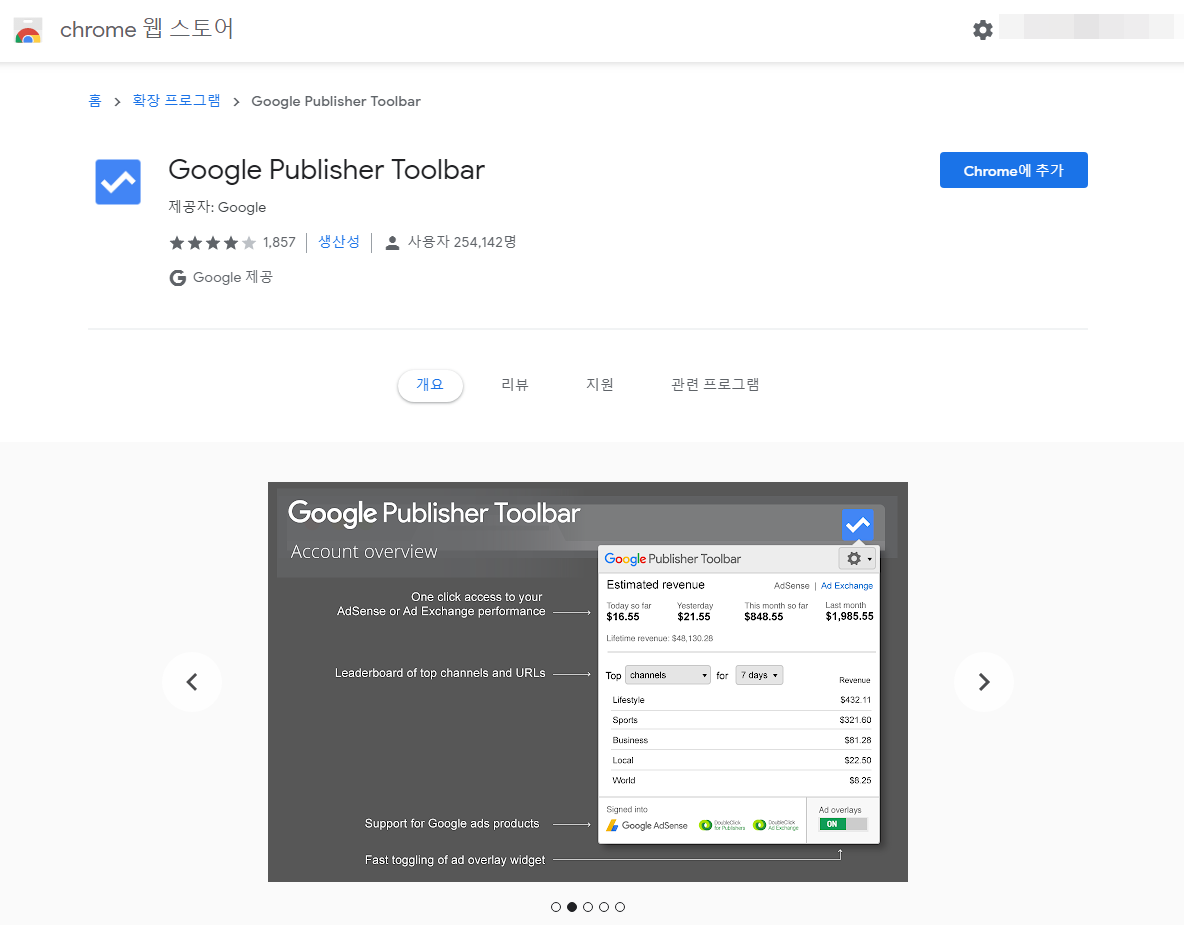Select the fourth carousel dot
This screenshot has height=925, width=1184.
pos(603,907)
